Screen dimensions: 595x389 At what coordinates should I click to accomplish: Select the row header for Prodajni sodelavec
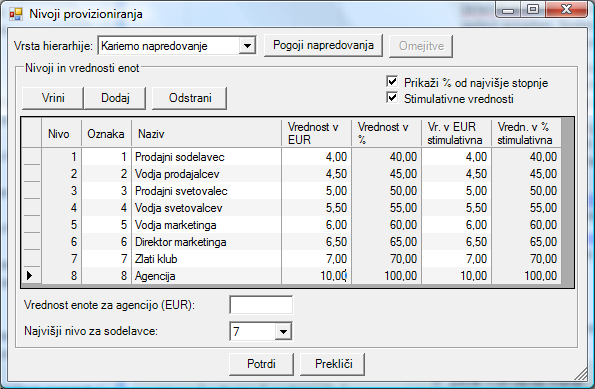pos(31,156)
